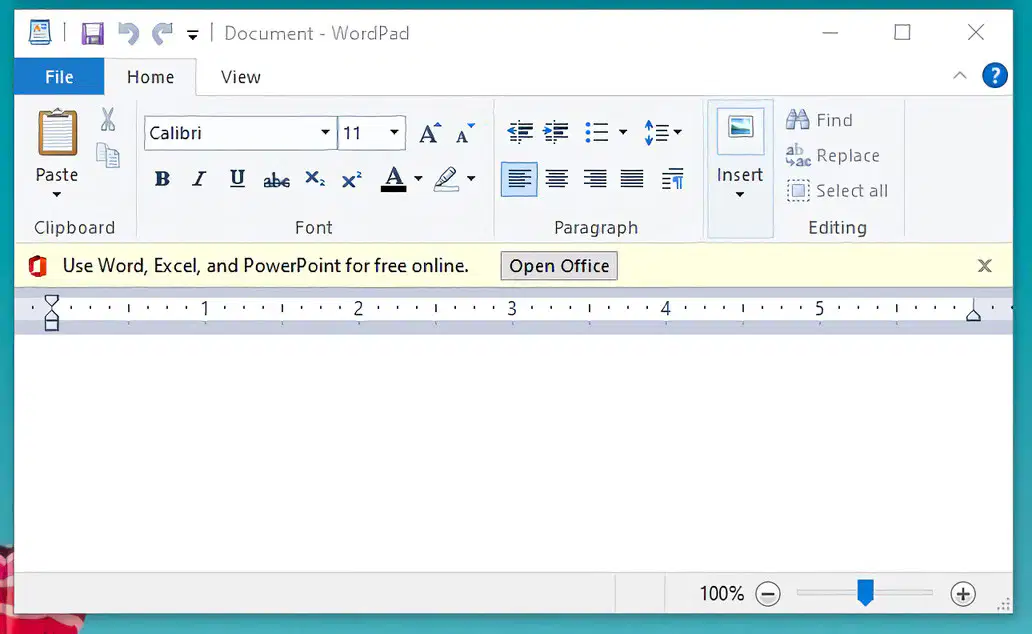Open the Customize Quick Access Toolbar arrow
The image size is (1032, 634).
(x=192, y=34)
